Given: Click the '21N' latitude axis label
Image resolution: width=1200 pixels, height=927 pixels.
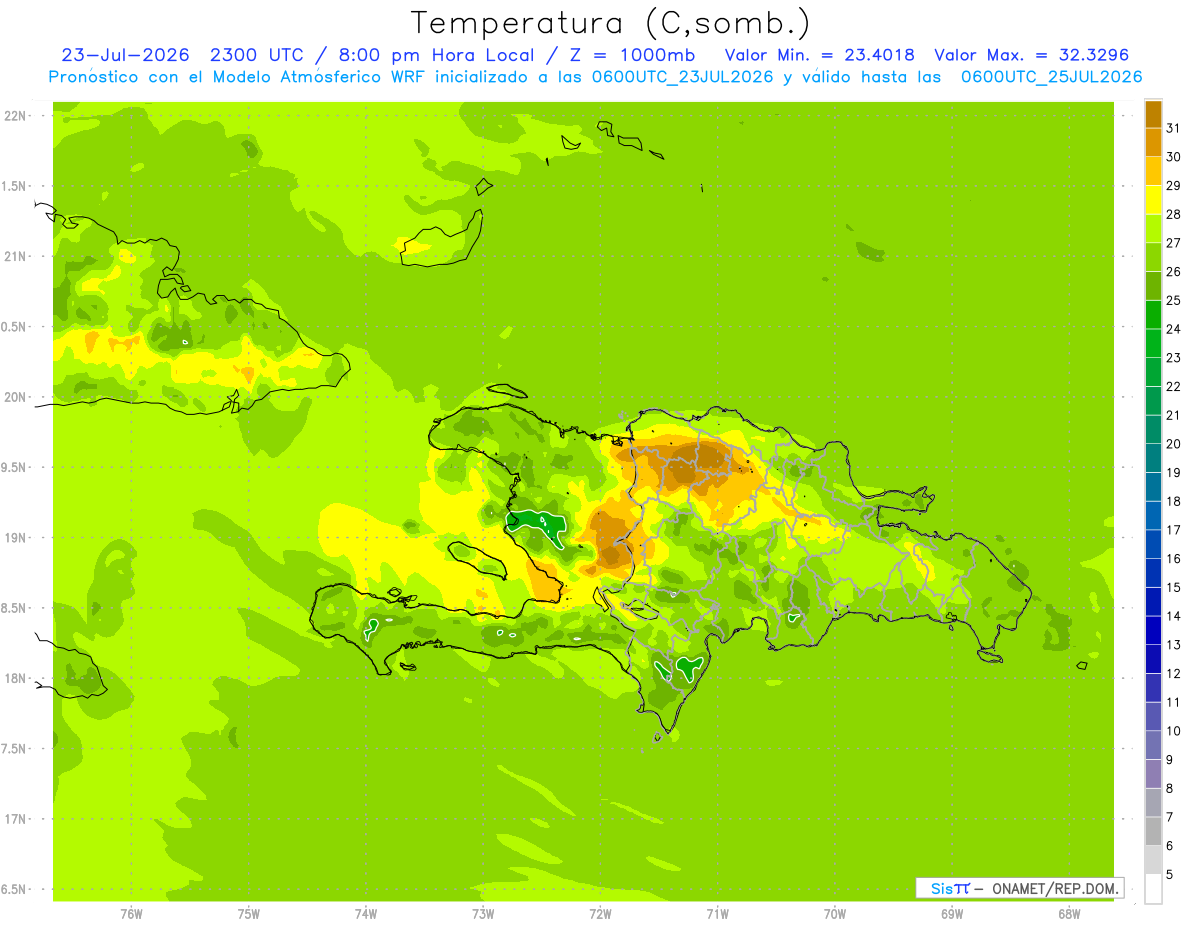Looking at the screenshot, I should [x=17, y=256].
